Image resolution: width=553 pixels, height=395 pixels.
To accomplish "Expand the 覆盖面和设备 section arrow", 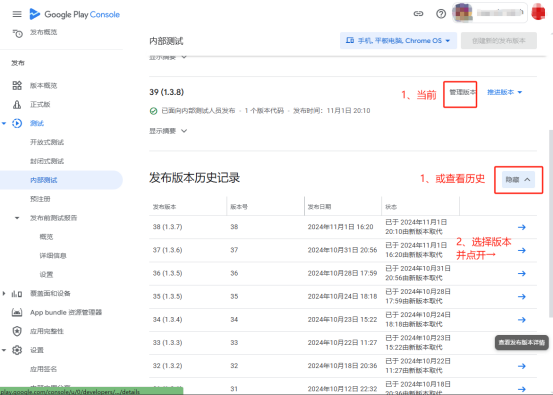I will tap(4, 293).
